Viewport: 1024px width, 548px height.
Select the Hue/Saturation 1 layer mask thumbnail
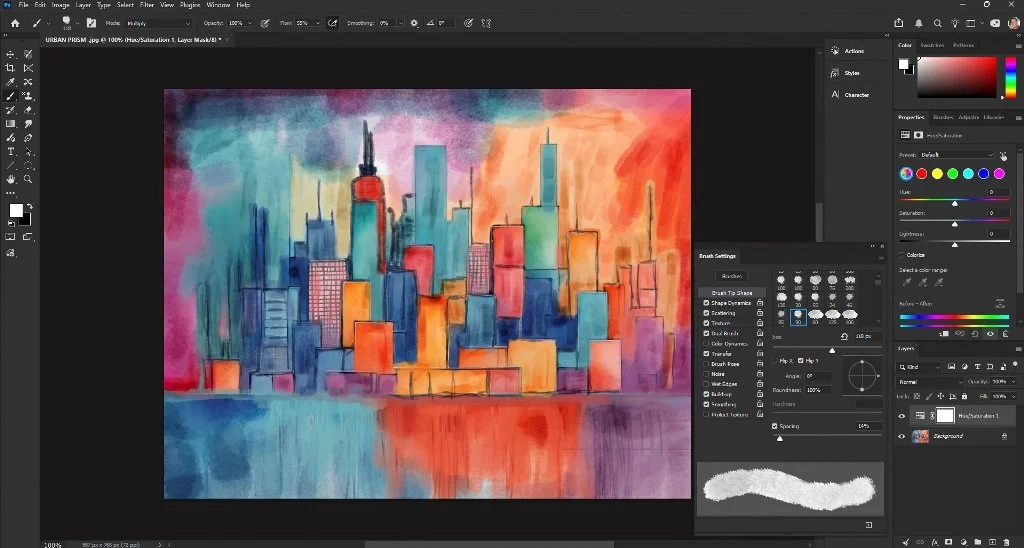pyautogui.click(x=945, y=415)
